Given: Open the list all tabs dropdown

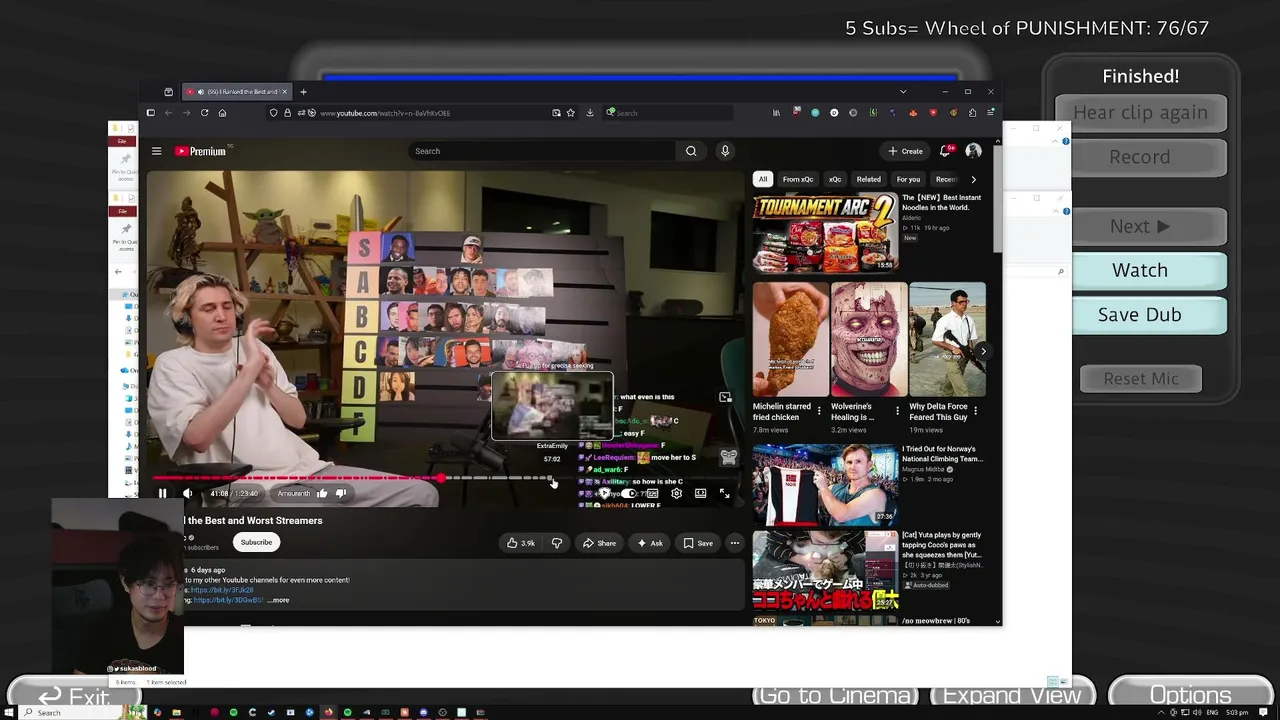Looking at the screenshot, I should [x=903, y=92].
